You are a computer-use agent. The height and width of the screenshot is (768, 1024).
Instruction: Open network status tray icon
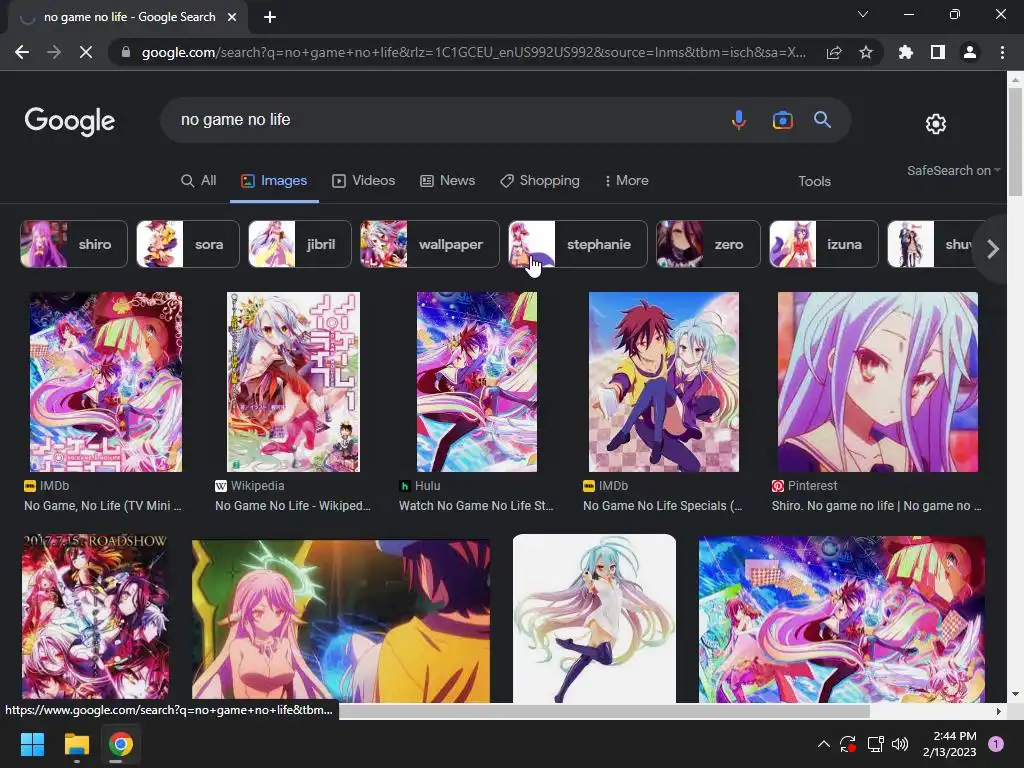pyautogui.click(x=874, y=744)
